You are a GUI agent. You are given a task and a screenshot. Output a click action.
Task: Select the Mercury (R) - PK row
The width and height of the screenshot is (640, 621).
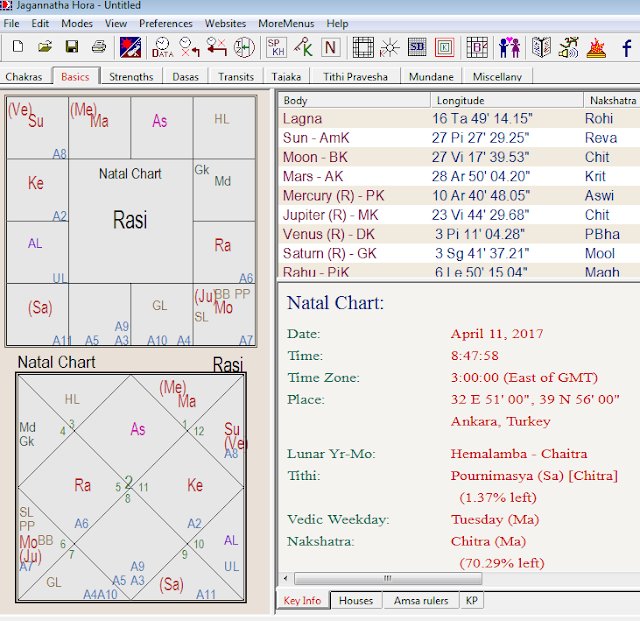[459, 195]
